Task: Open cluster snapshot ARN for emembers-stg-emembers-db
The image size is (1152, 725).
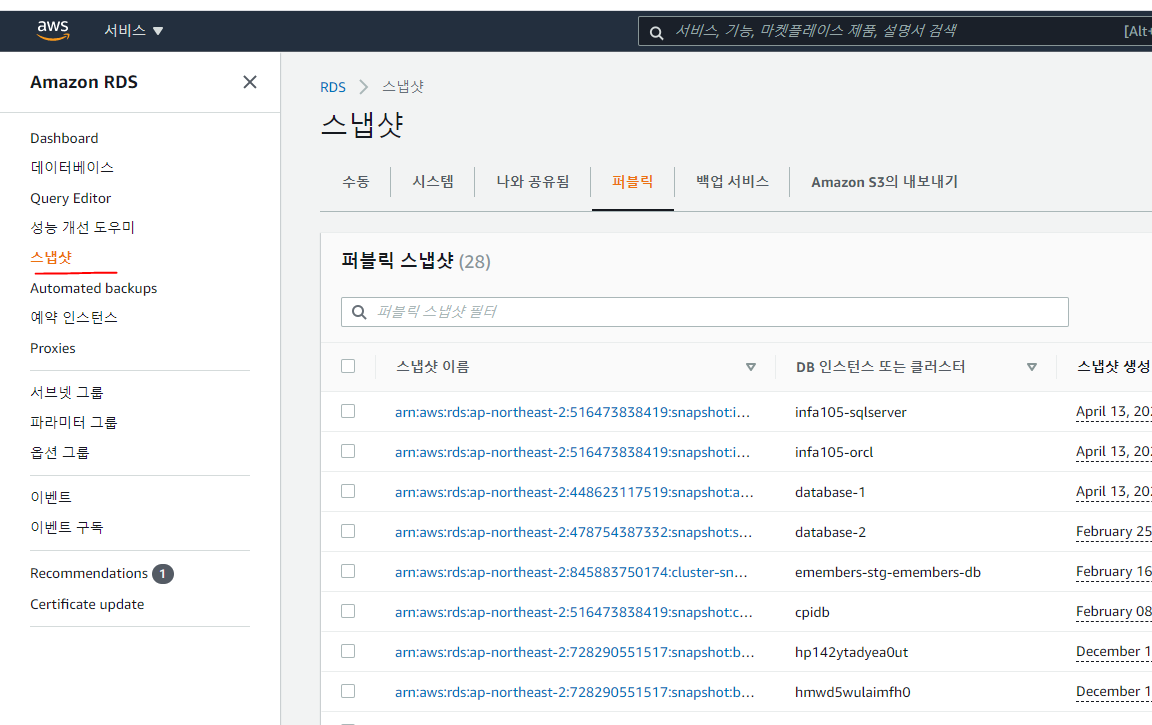Action: (x=571, y=572)
